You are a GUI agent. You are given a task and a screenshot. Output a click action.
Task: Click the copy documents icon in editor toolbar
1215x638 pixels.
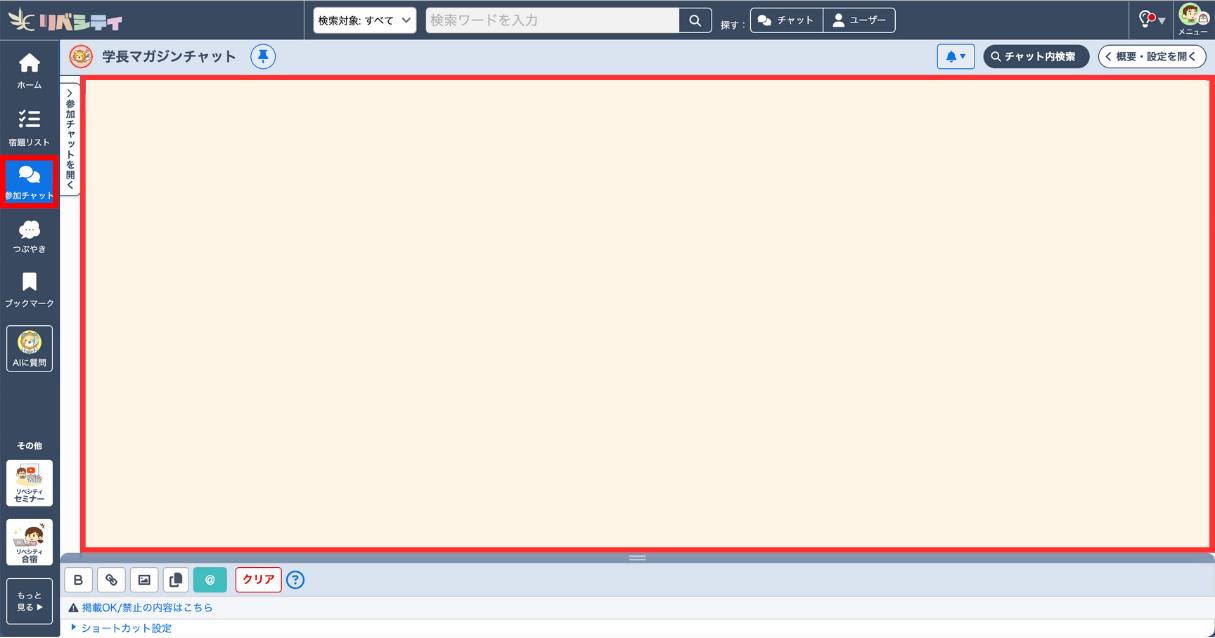click(176, 579)
